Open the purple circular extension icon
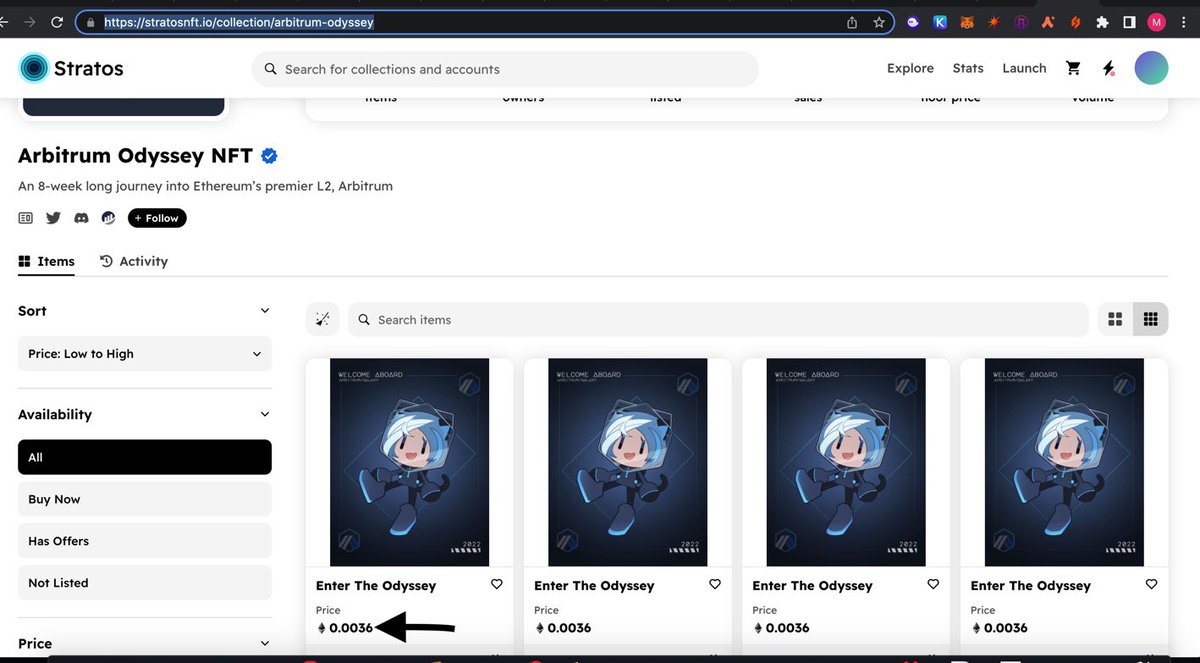The image size is (1200, 663). [1021, 22]
